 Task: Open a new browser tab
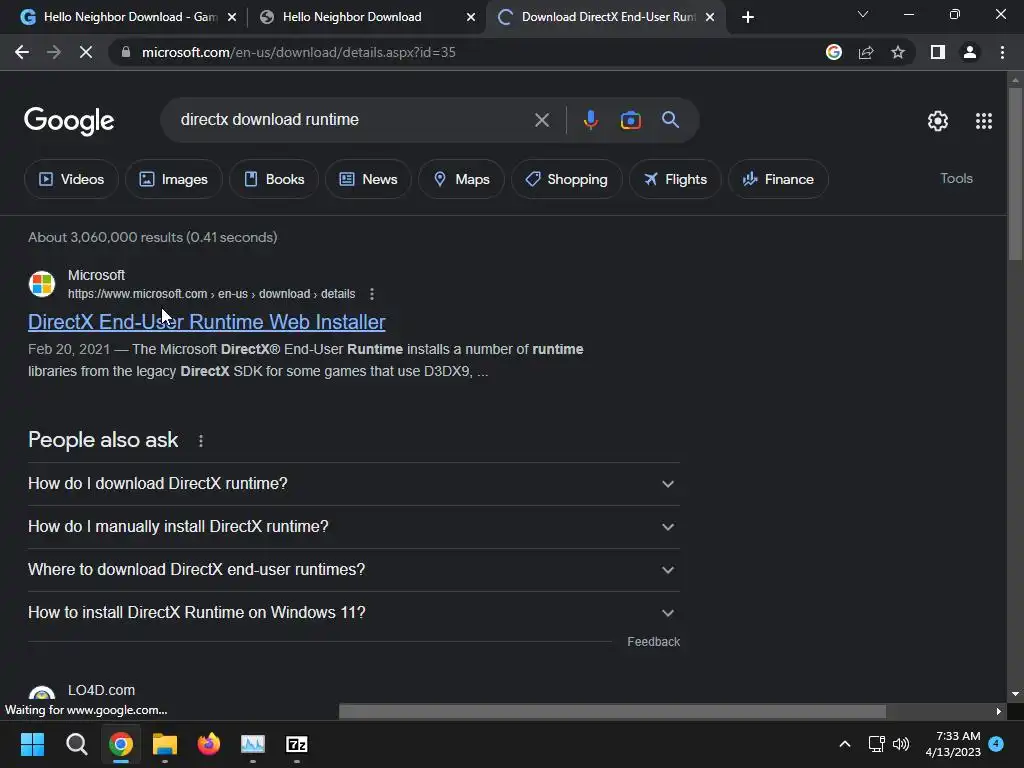(748, 17)
